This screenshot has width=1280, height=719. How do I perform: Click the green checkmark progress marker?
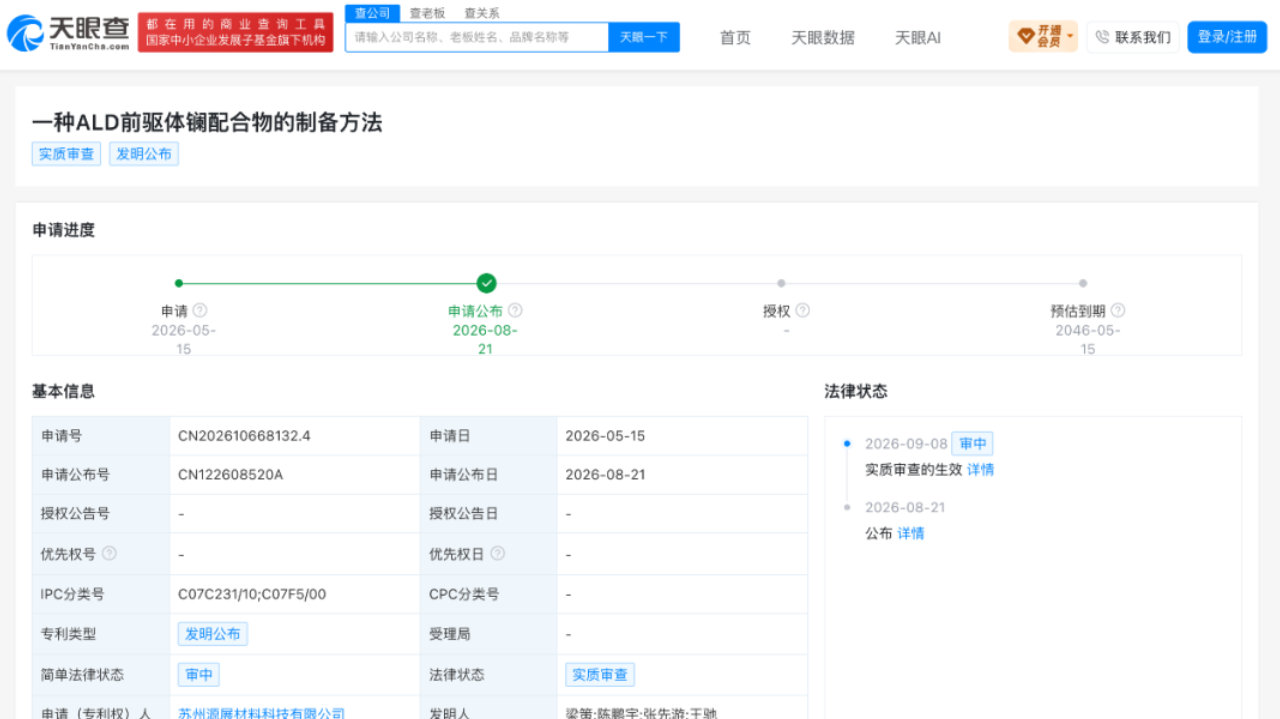click(x=486, y=283)
